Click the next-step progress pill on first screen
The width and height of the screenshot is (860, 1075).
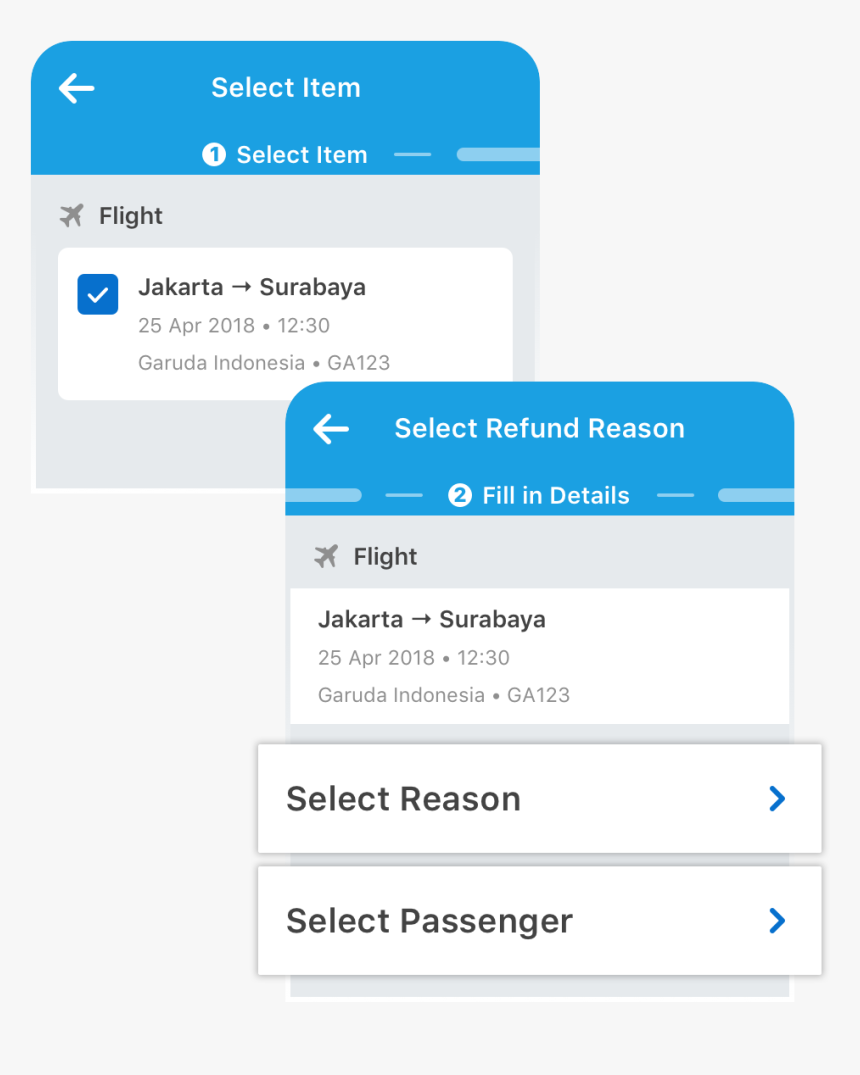click(x=498, y=155)
